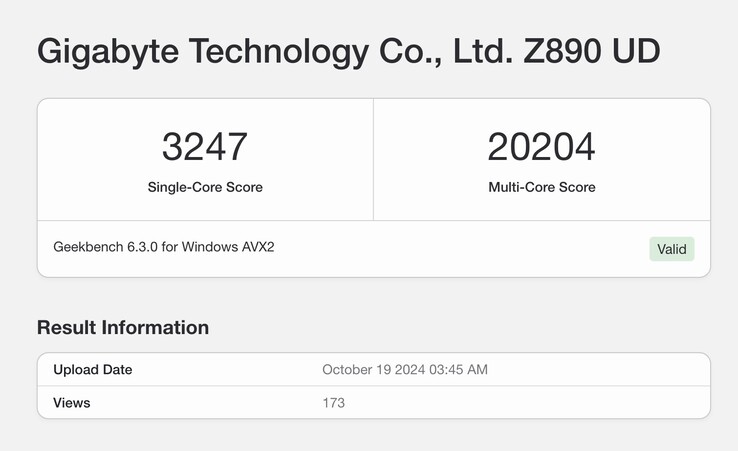Viewport: 738px width, 451px height.
Task: Click the 3247 single-core score number
Action: pyautogui.click(x=205, y=147)
